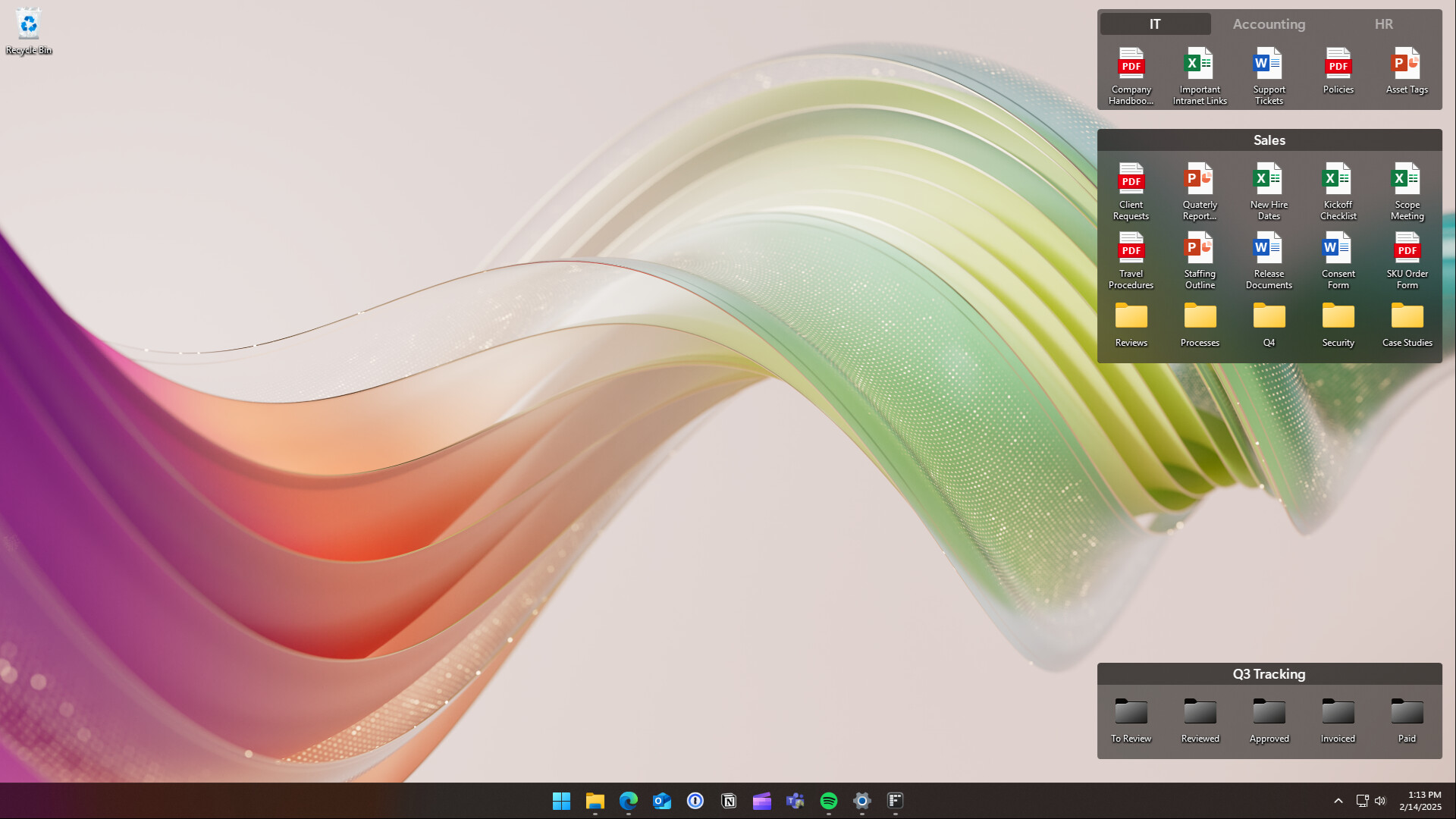Open the Client Requests PDF
This screenshot has height=819, width=1456.
(1131, 182)
